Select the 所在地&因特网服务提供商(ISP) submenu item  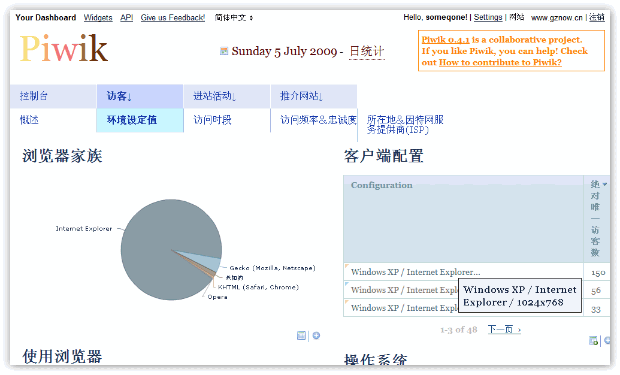tap(405, 125)
